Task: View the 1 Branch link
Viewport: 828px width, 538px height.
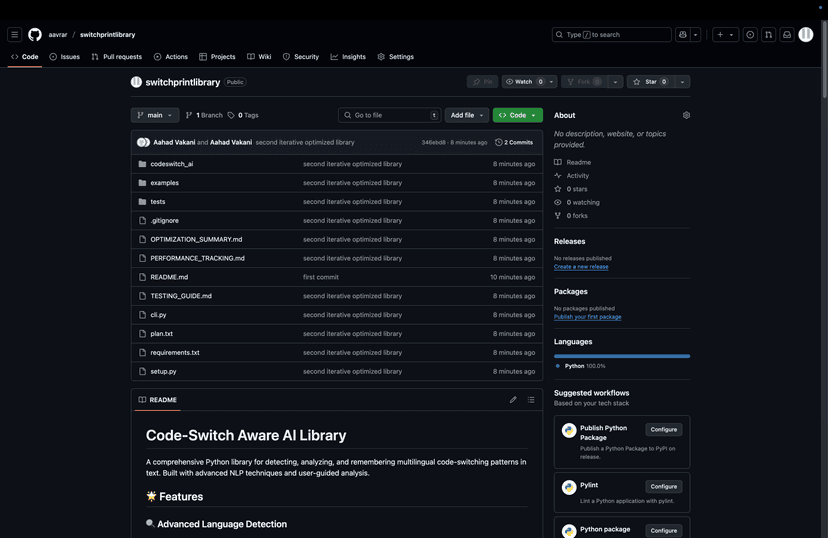Action: [x=204, y=115]
